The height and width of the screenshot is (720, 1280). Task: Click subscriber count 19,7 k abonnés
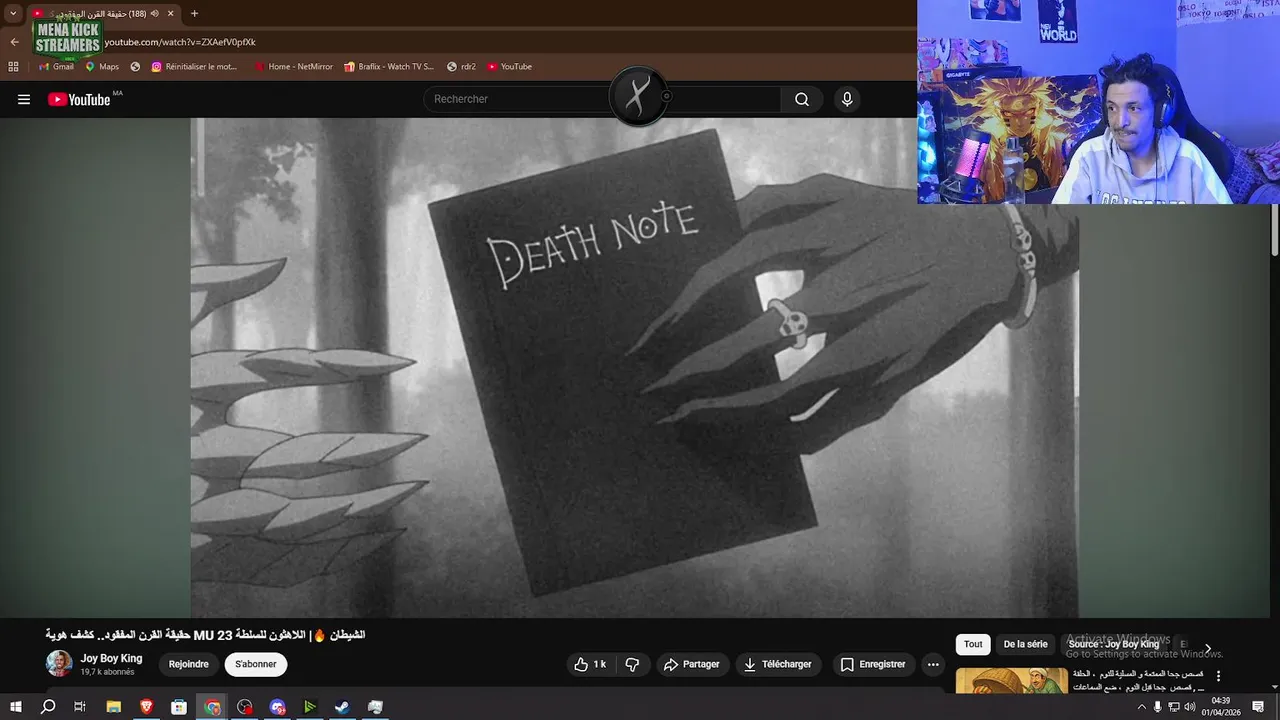point(108,672)
